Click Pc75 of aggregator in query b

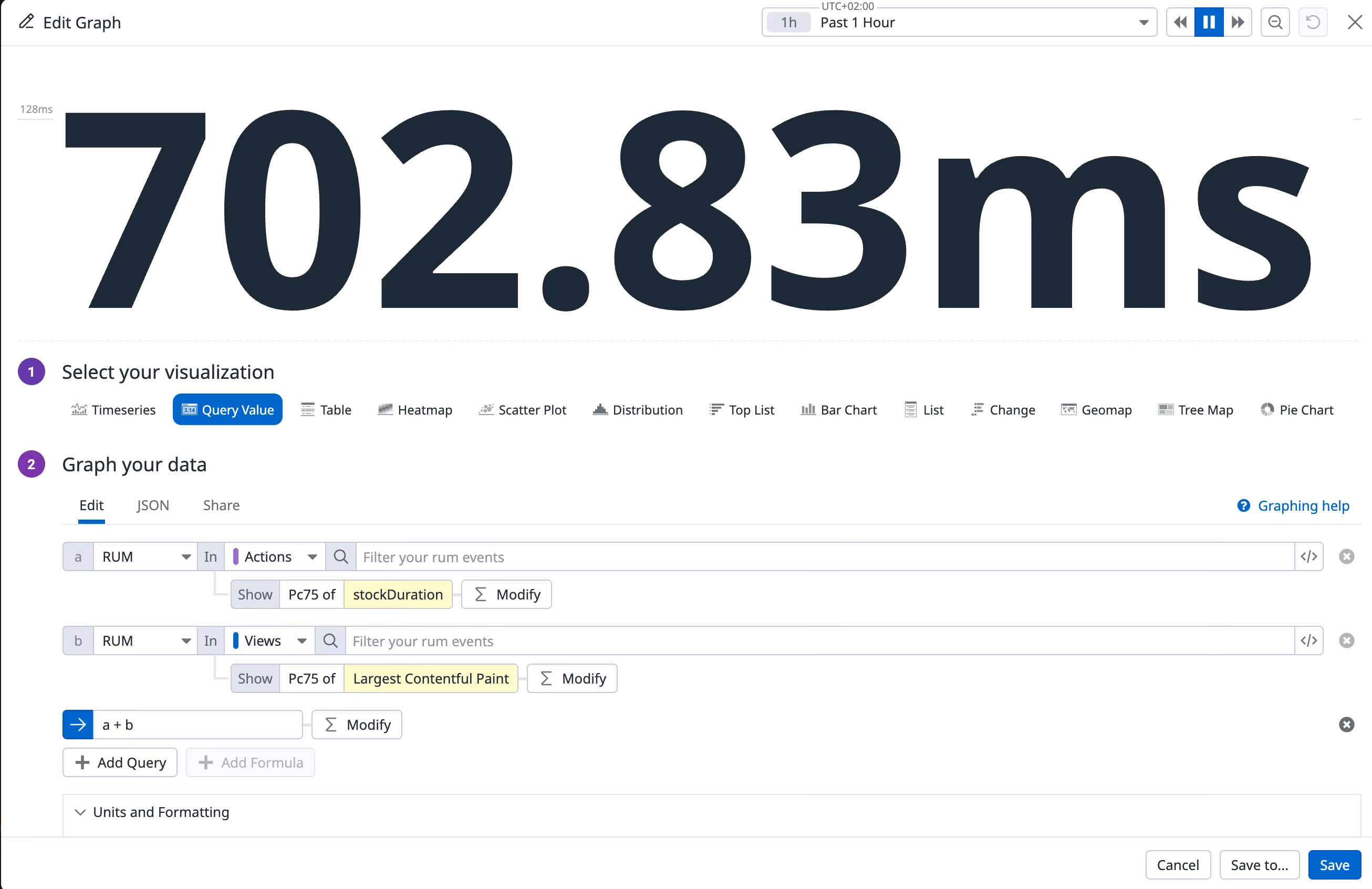point(312,678)
